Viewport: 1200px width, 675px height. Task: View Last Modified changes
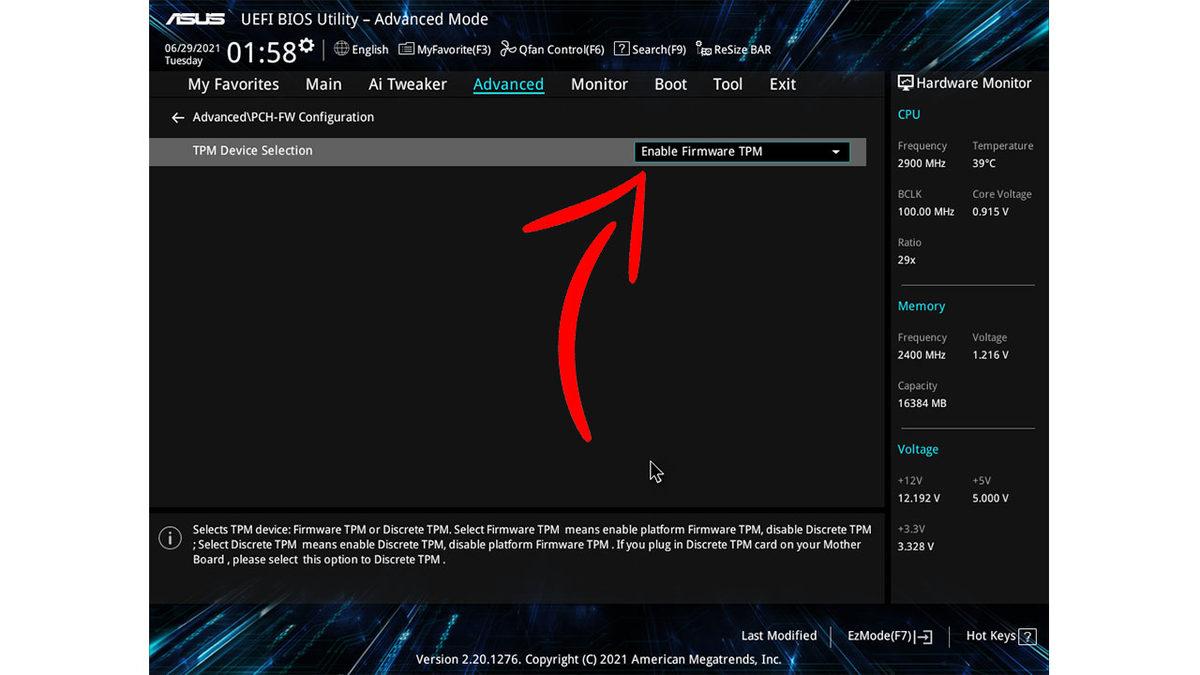(779, 635)
